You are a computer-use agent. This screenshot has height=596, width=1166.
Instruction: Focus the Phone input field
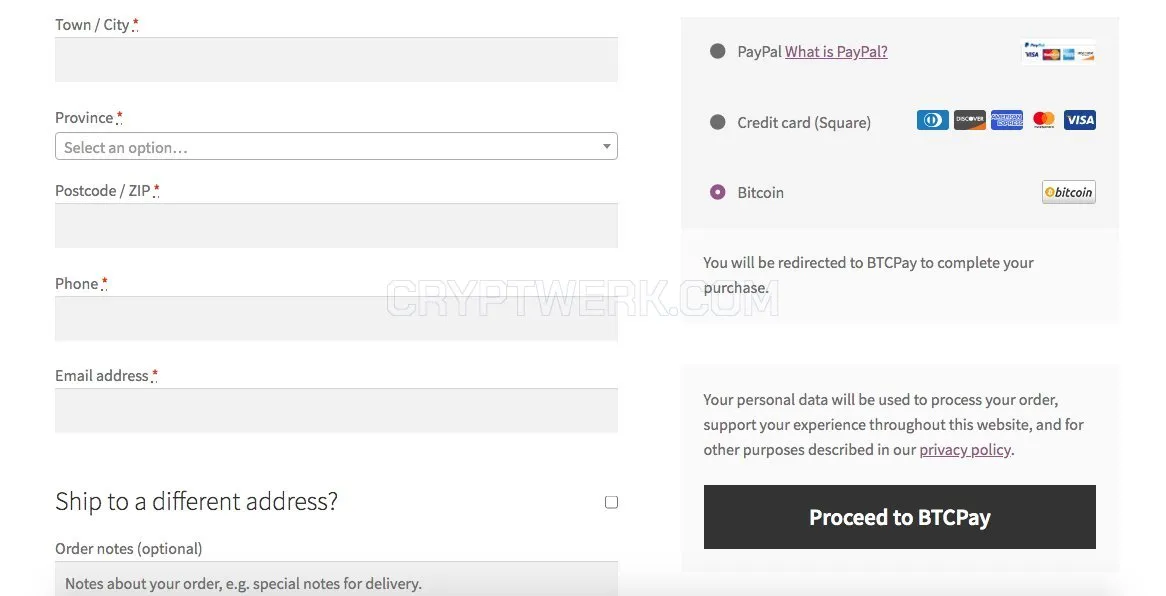[x=336, y=318]
